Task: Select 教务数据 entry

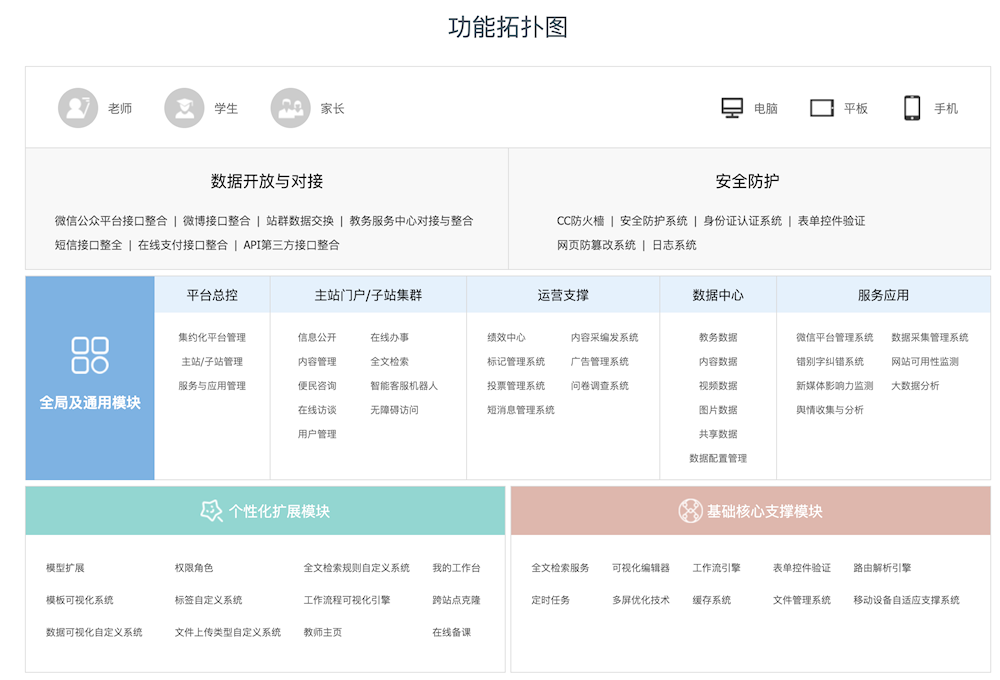Action: (718, 337)
